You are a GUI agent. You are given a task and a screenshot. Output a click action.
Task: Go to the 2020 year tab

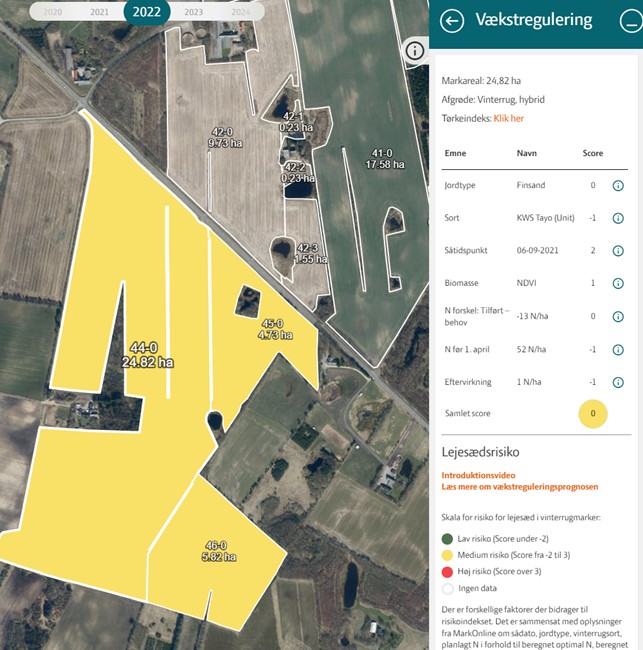coord(52,12)
